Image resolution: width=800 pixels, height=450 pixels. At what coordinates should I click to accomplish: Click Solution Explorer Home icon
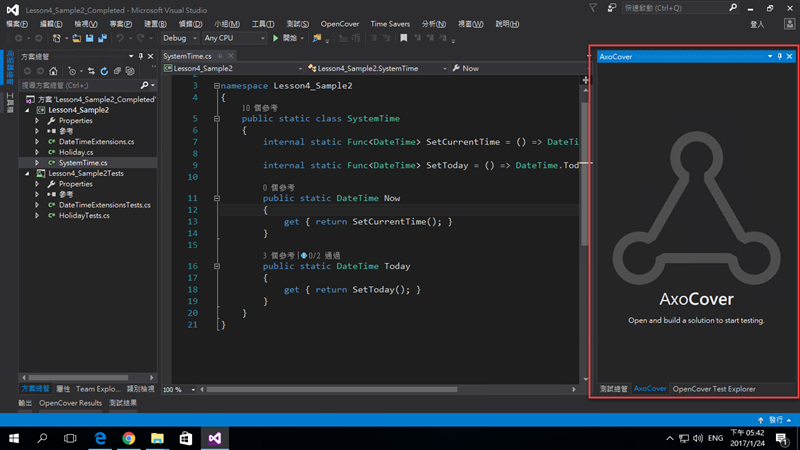(53, 71)
